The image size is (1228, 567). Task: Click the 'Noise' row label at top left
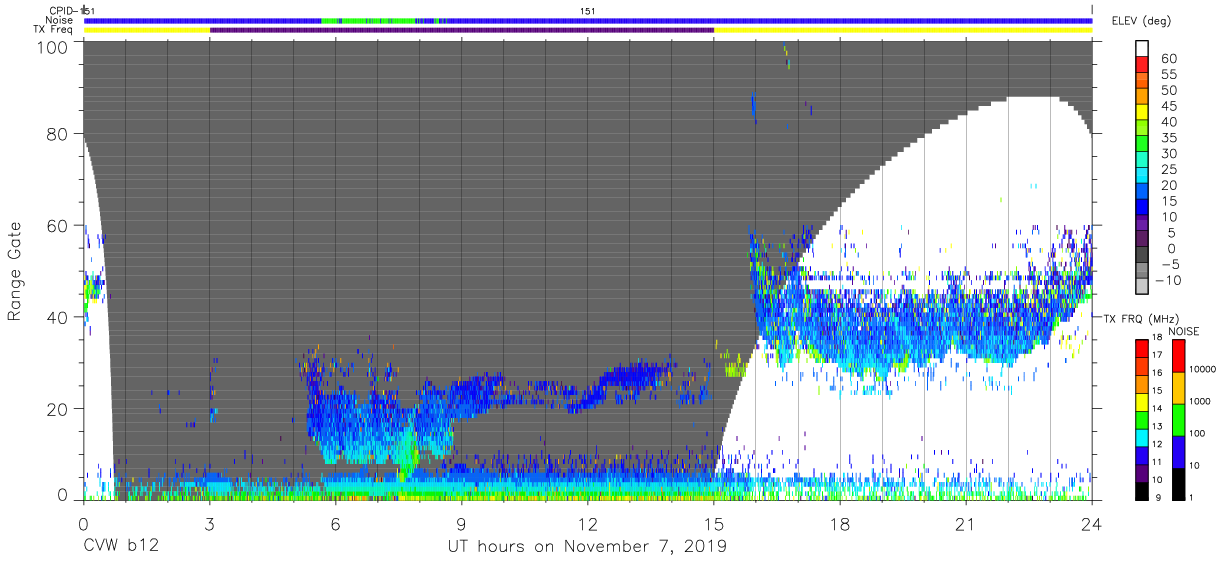[x=60, y=20]
